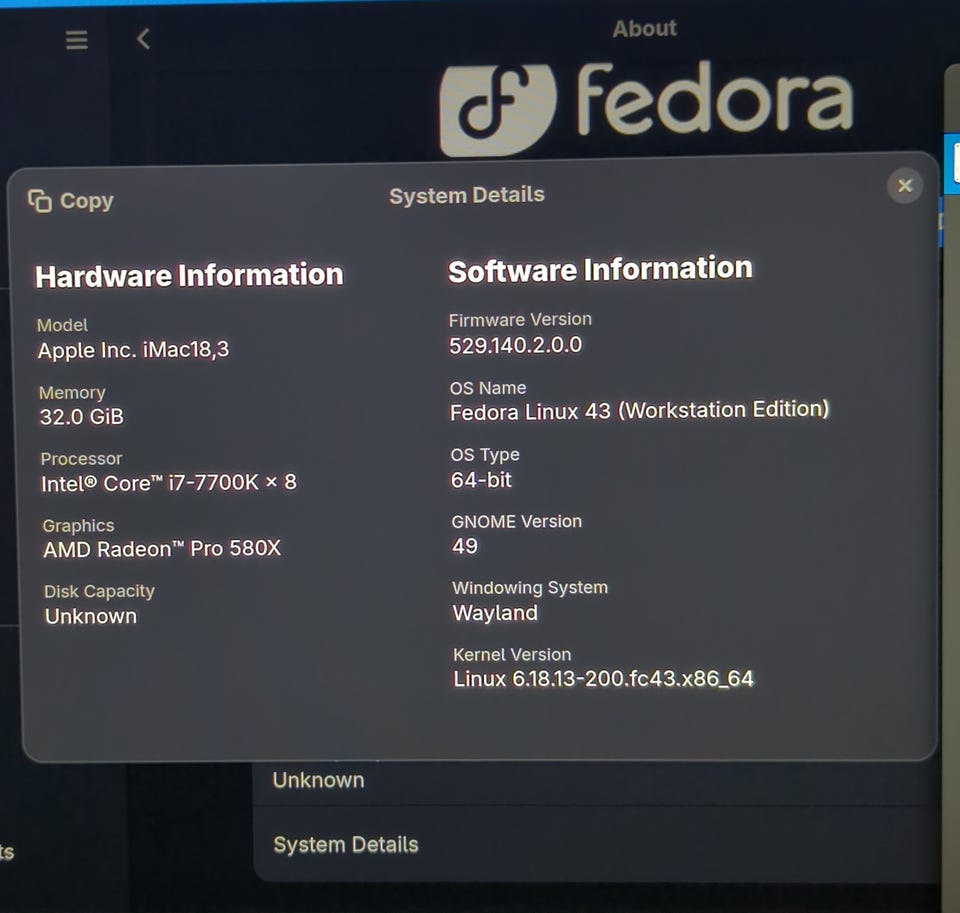Select graphics value 'AMD Radeon Pro 580X'
The height and width of the screenshot is (913, 960).
click(162, 548)
